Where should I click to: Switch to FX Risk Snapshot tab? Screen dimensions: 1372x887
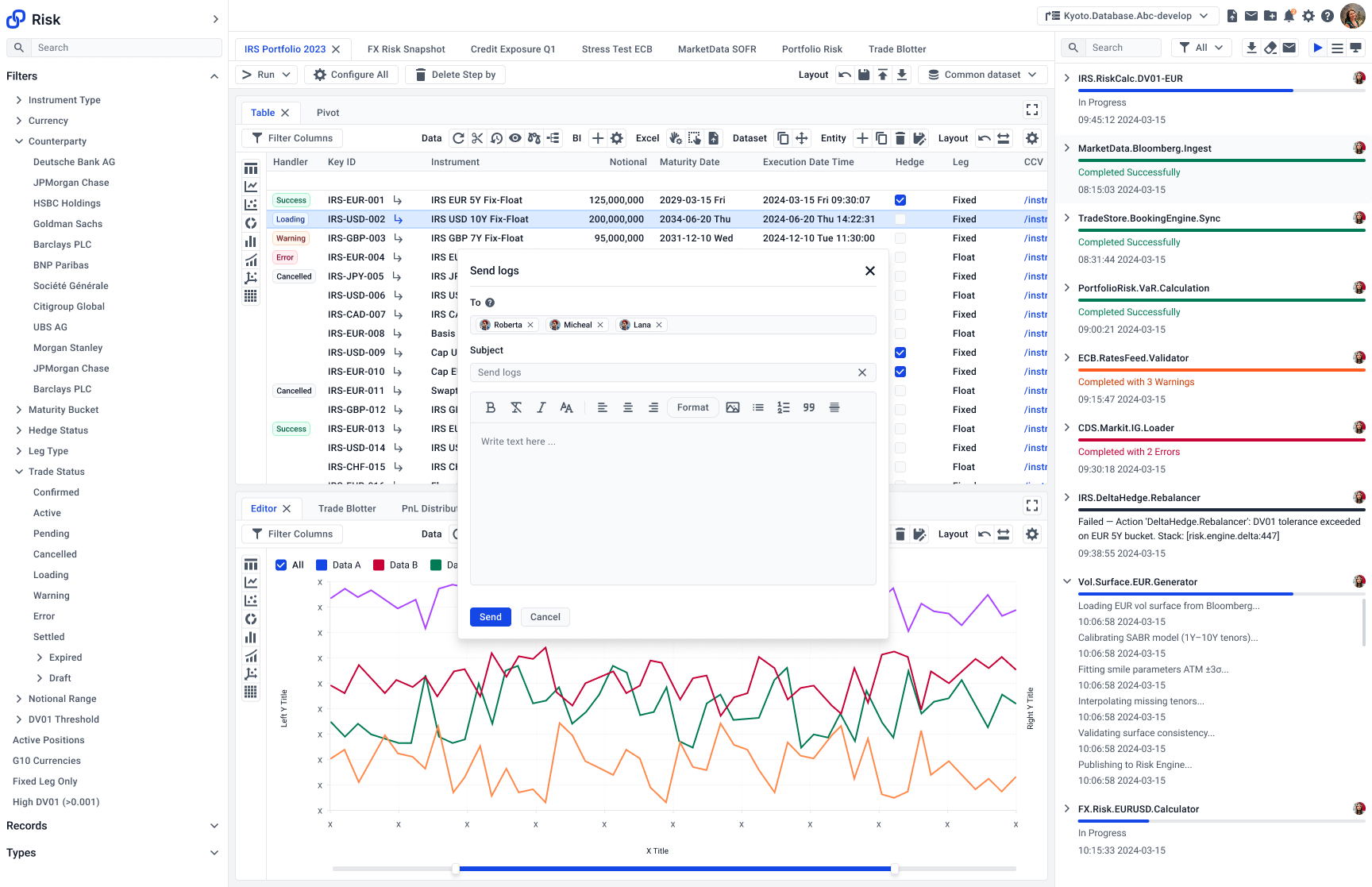tap(407, 49)
